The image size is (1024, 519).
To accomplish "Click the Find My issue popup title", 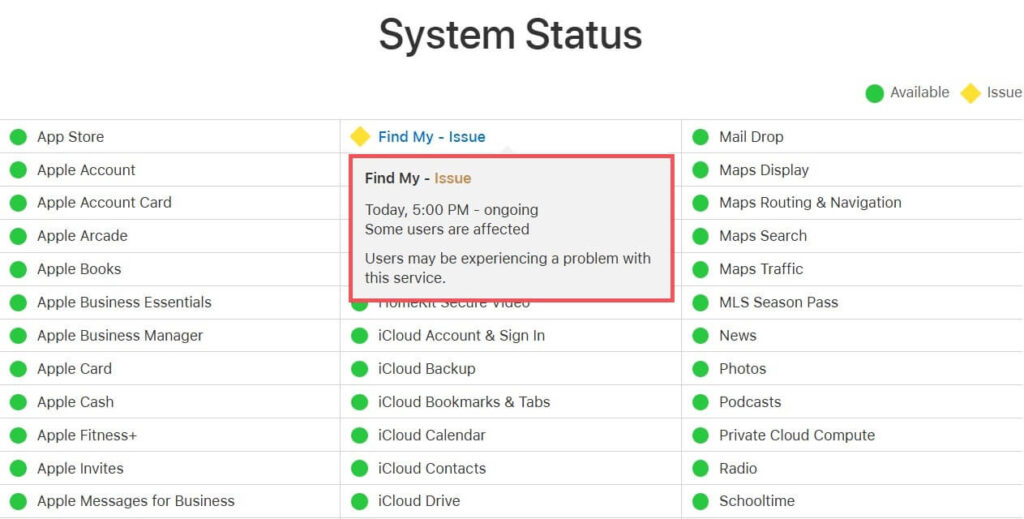I will (x=417, y=178).
